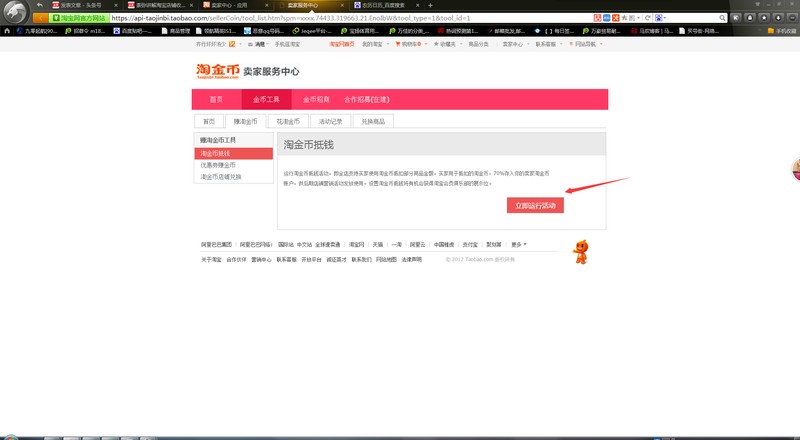Click the orange scissors icon in address bar

pos(616,18)
